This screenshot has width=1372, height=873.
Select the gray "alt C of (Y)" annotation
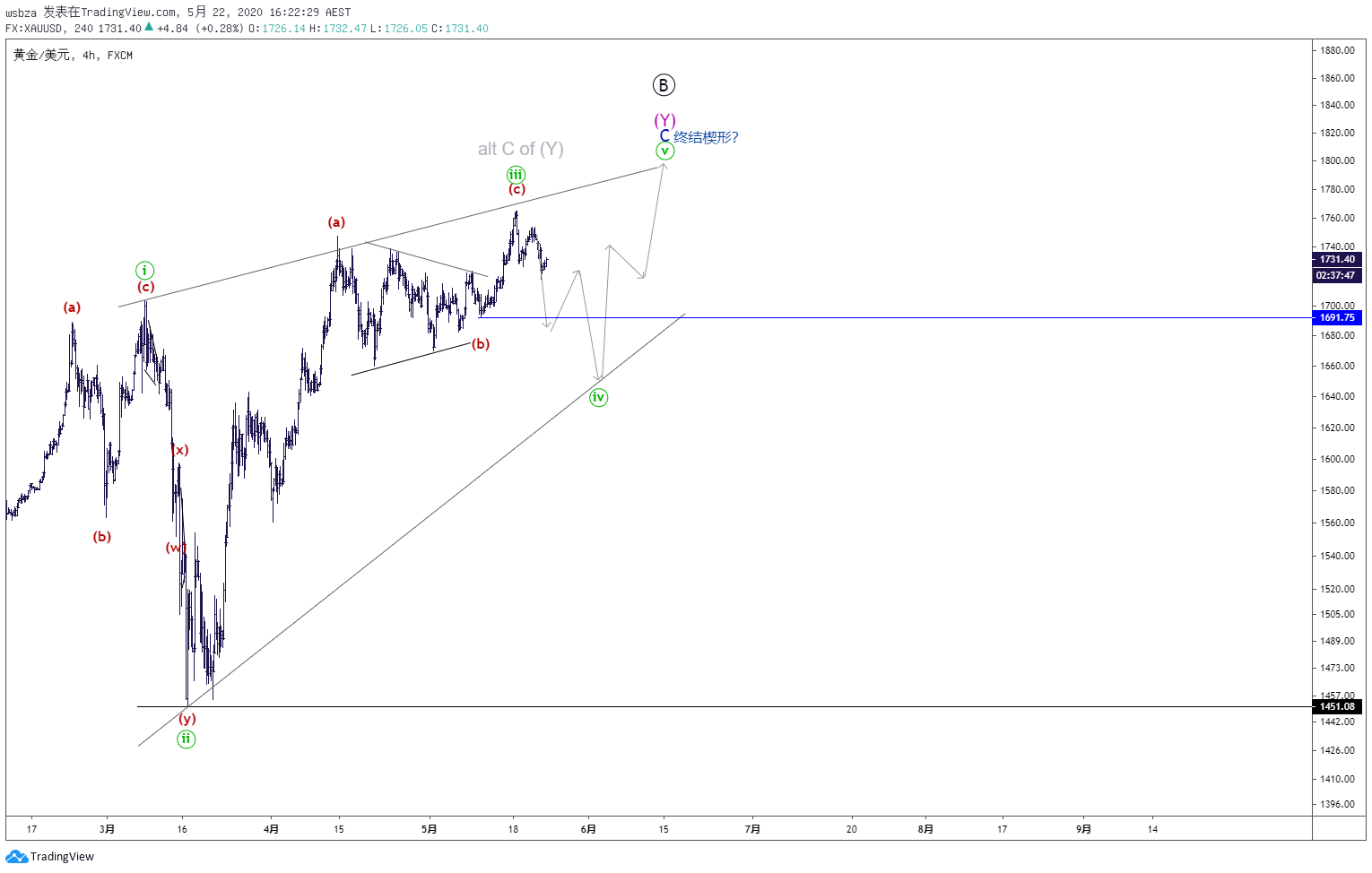pyautogui.click(x=521, y=149)
